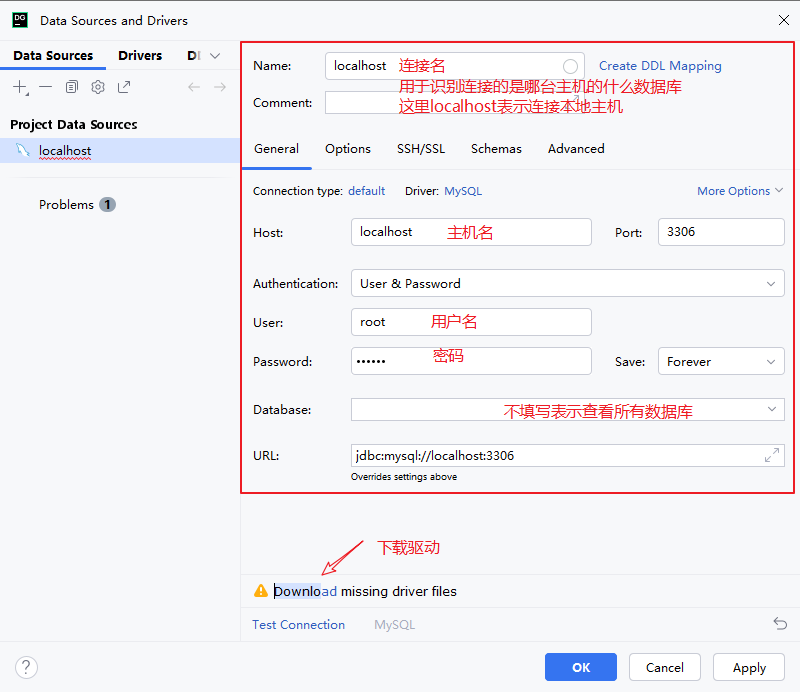This screenshot has width=800, height=692.
Task: Duplicate the selected data source
Action: click(x=72, y=87)
